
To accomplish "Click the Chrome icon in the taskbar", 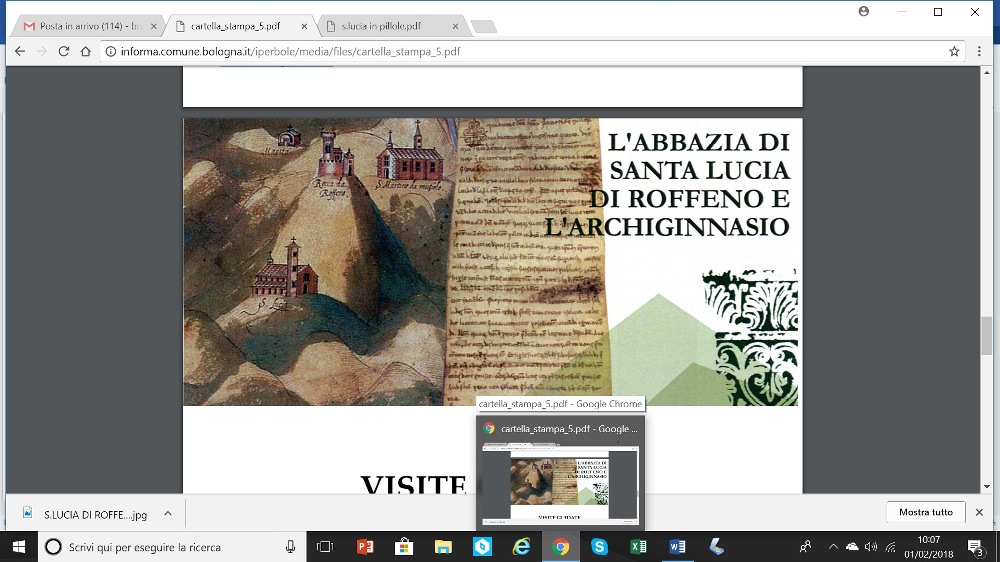I will 561,547.
